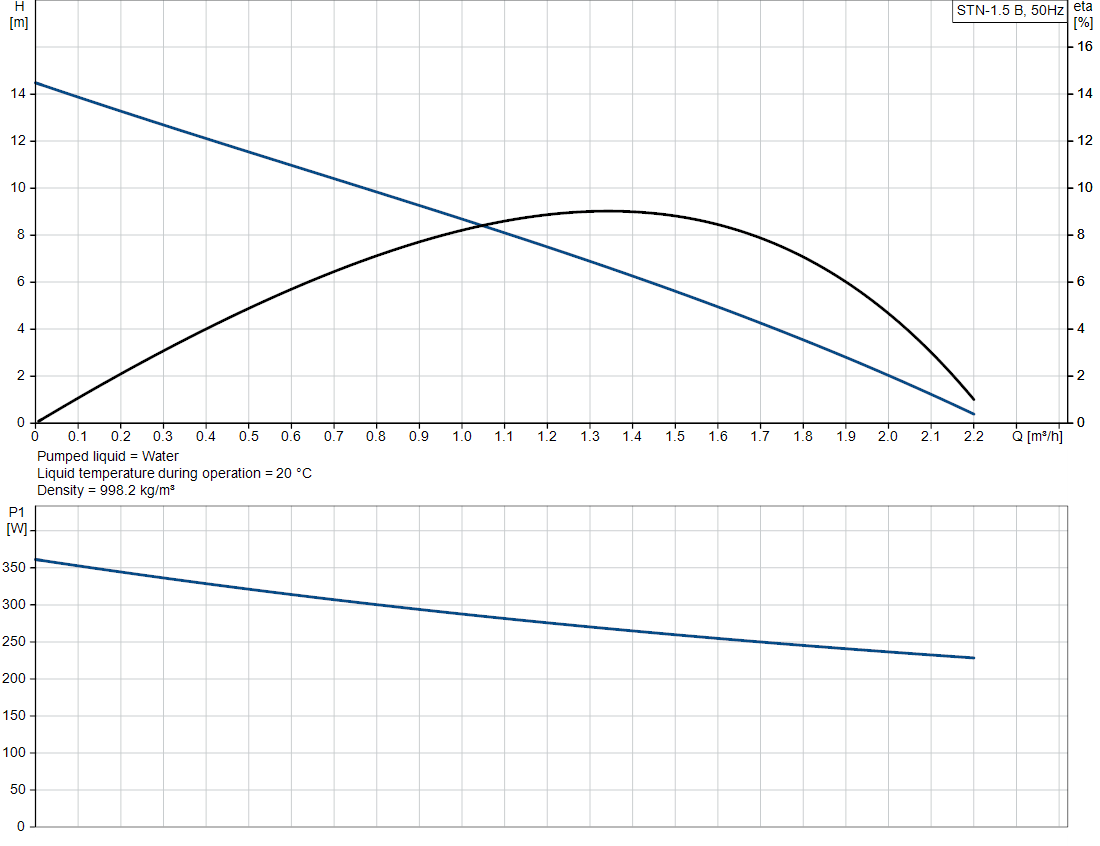This screenshot has height=846, width=1100.
Task: Click the liquid temperature 20 °C text
Action: 175,473
